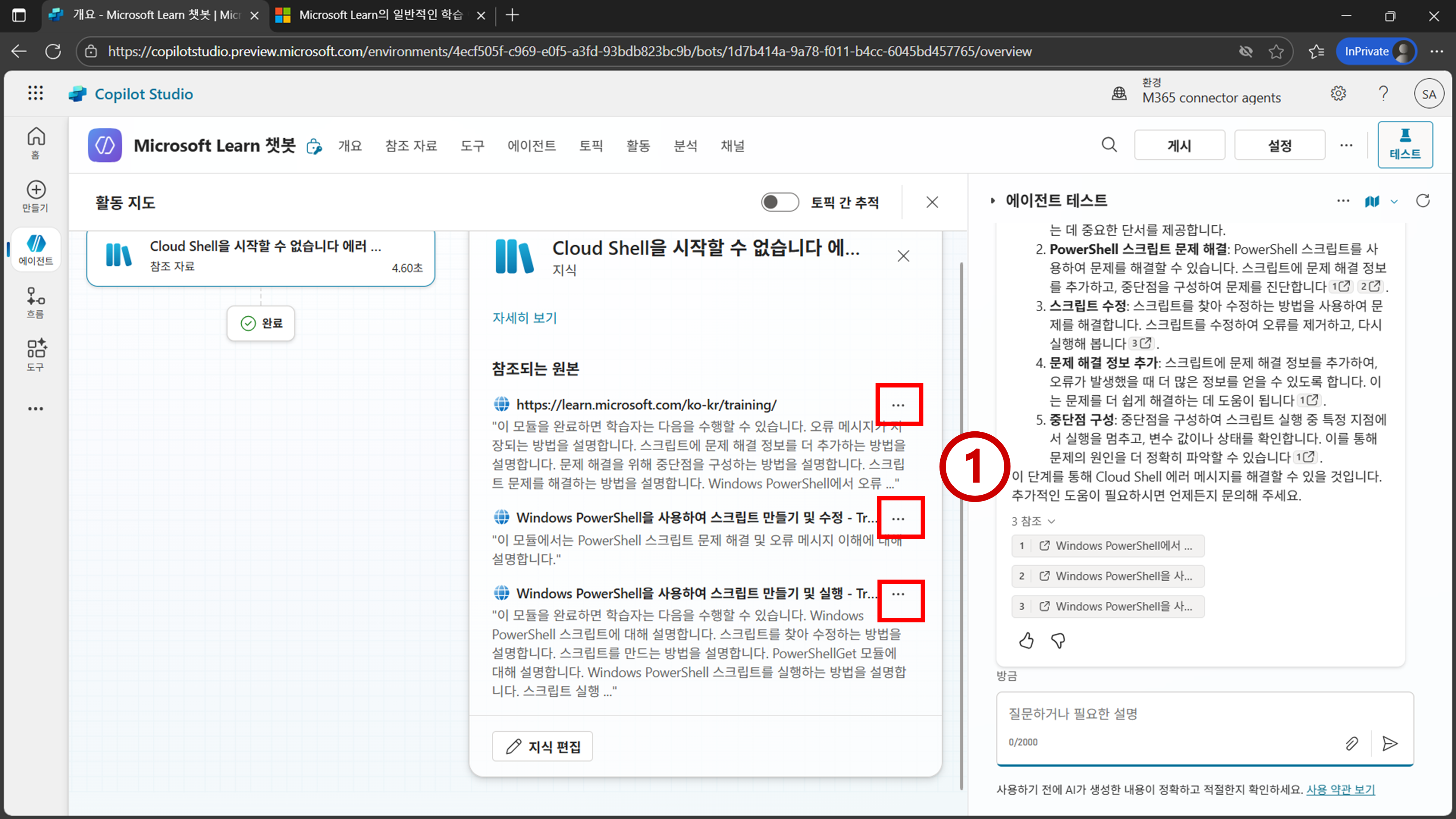Click the 게시 publish button
1456x819 pixels.
click(1179, 146)
